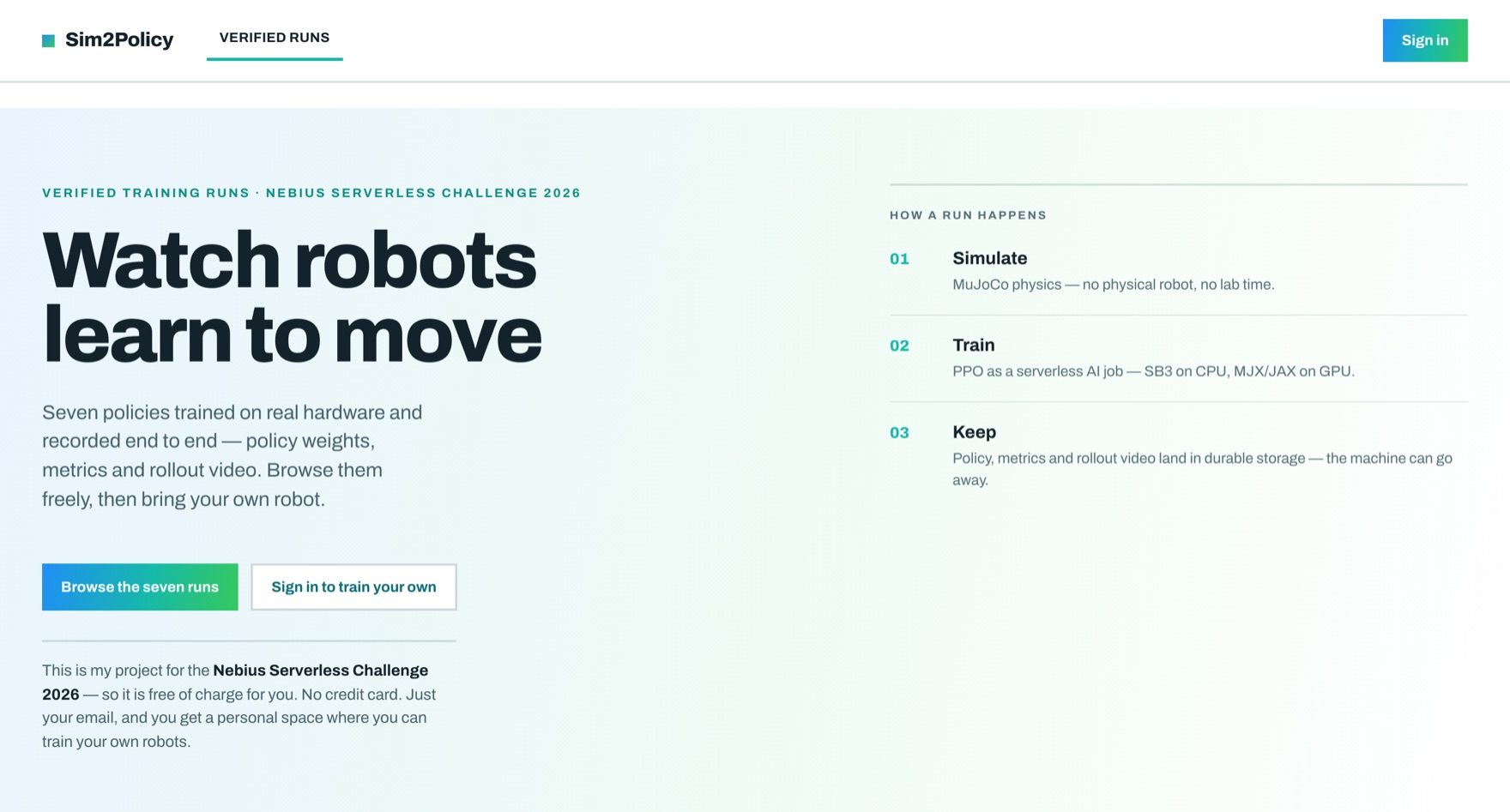
Task: Click Sign in to train your own
Action: [353, 587]
